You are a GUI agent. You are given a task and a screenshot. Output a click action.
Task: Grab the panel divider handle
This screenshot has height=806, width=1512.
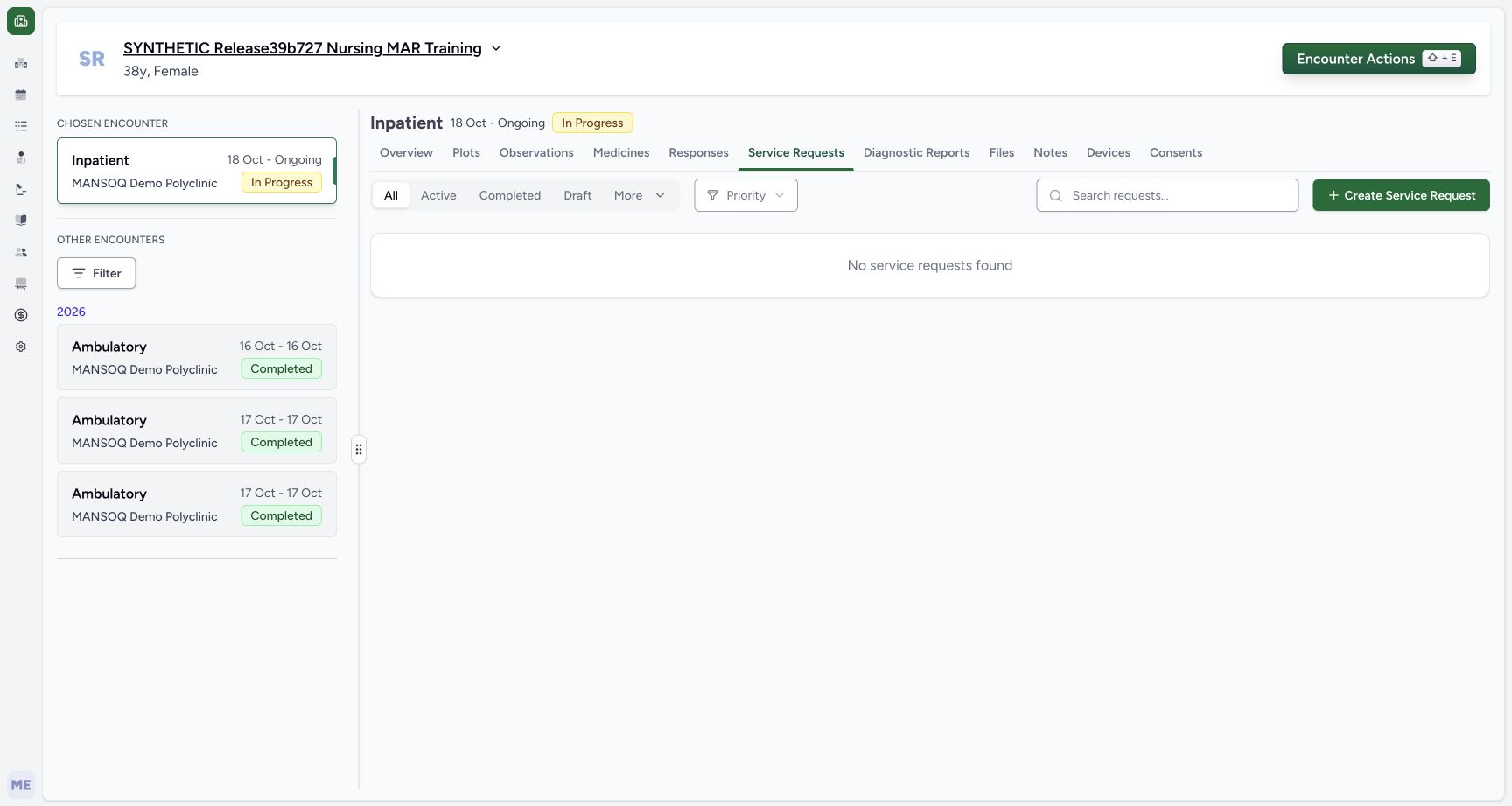pos(359,450)
